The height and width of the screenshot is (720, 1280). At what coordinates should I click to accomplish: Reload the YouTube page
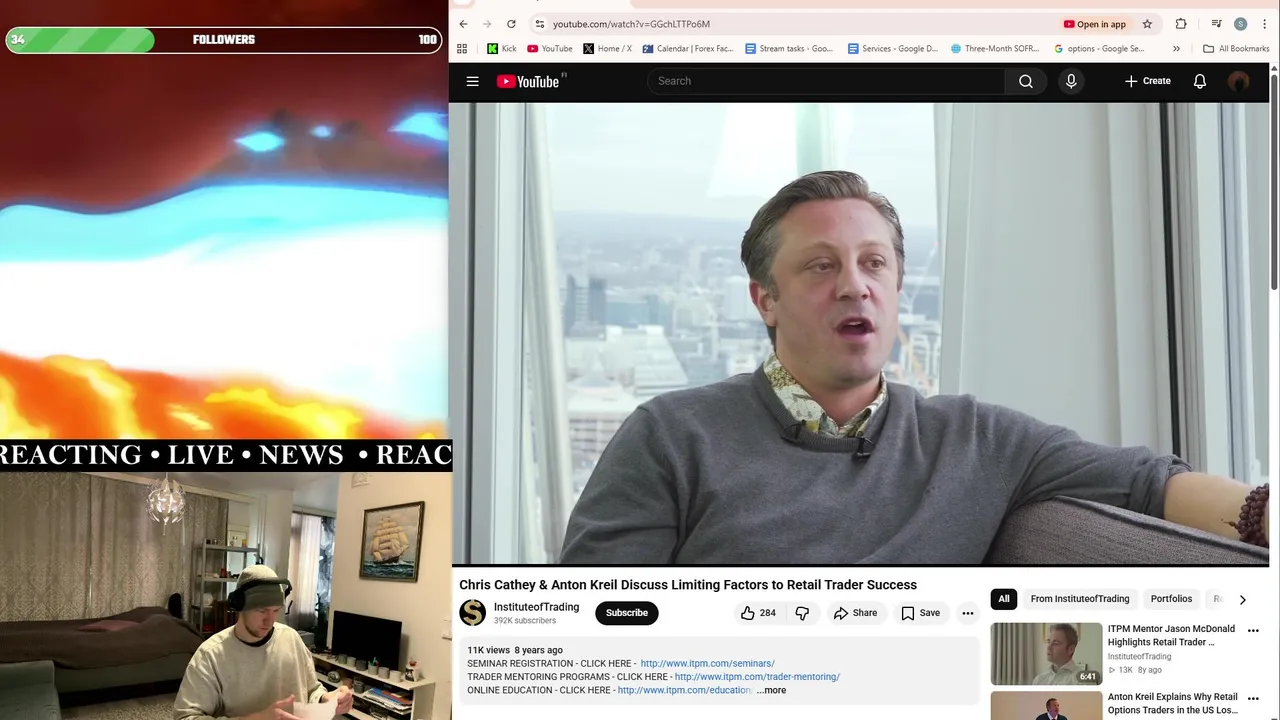coord(511,24)
